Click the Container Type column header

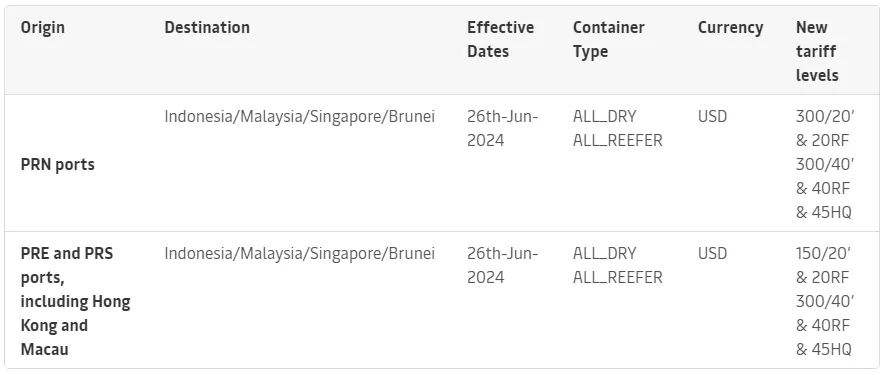(608, 39)
